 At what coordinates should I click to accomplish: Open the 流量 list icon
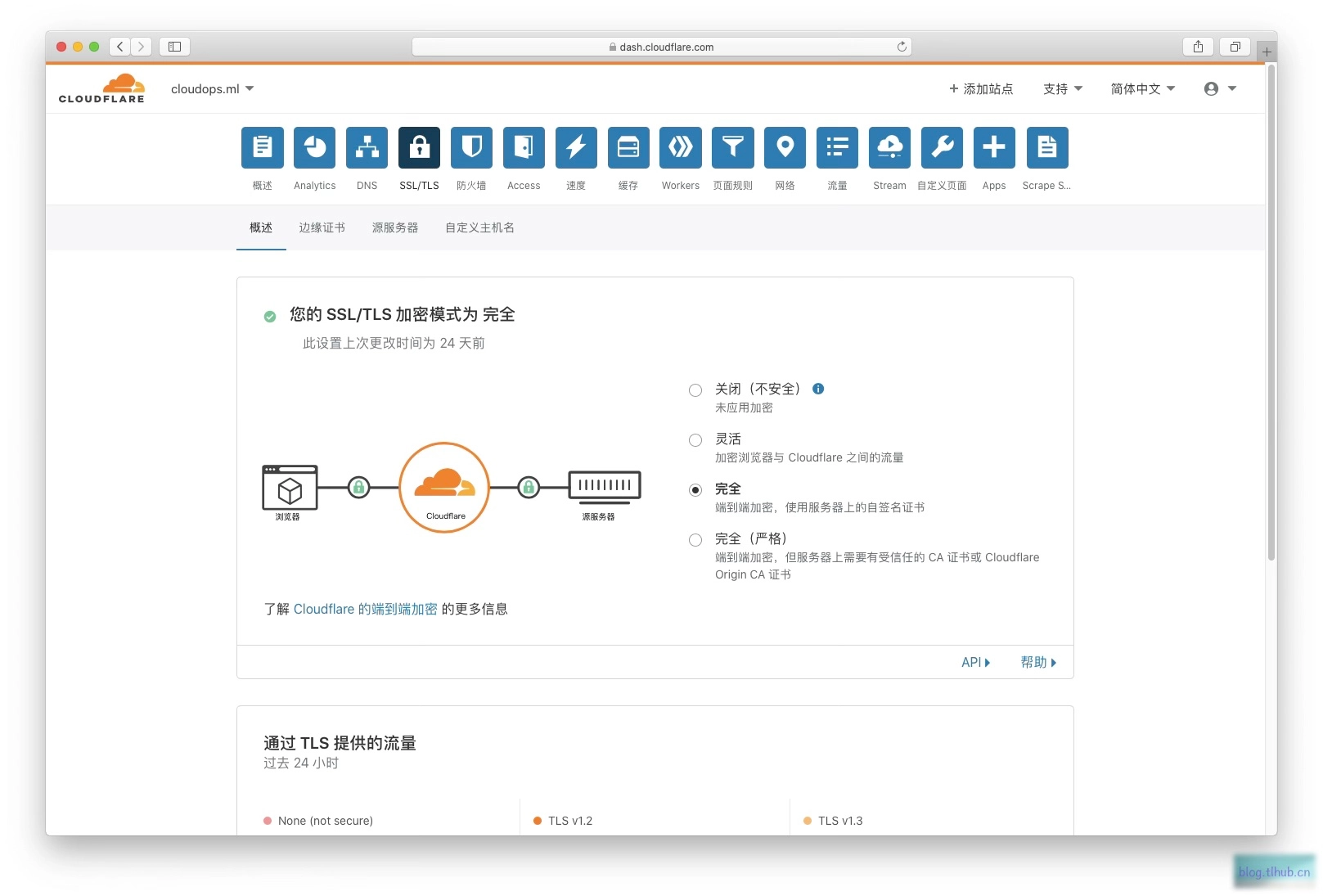click(837, 147)
